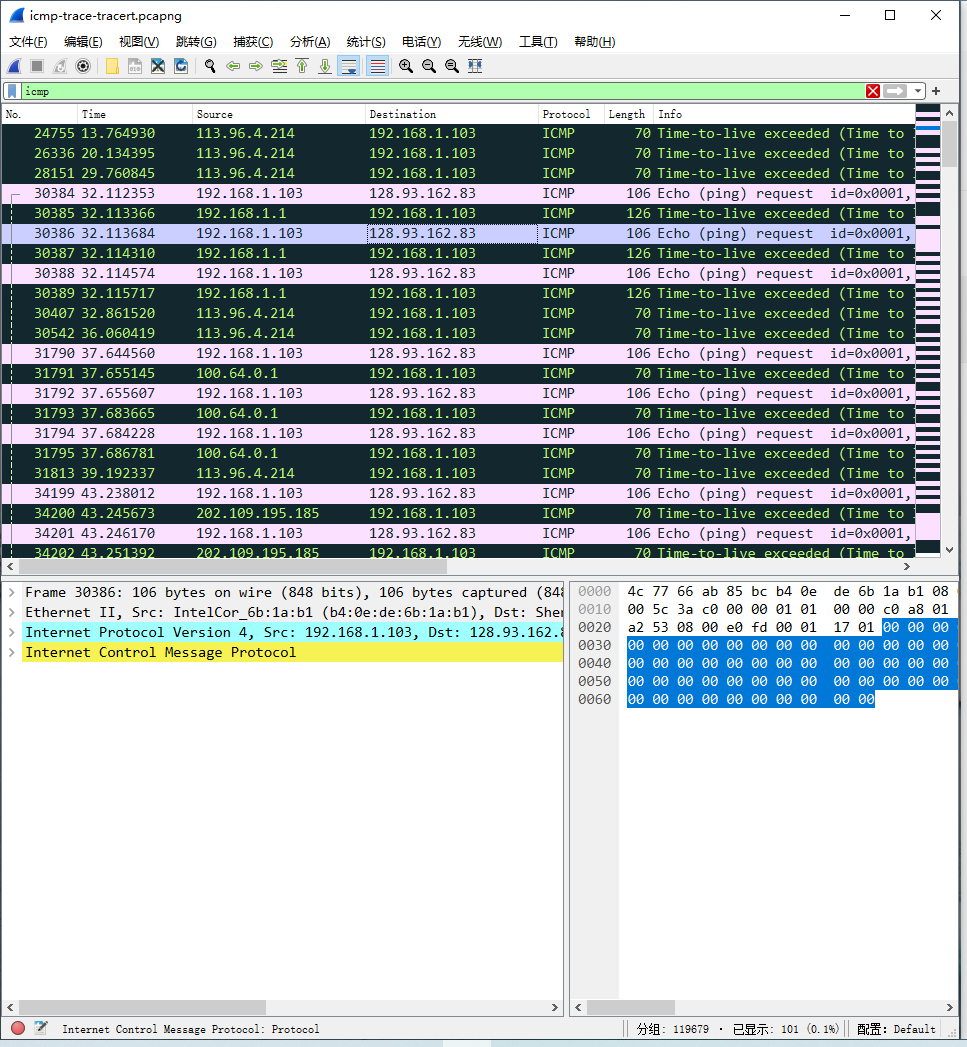Zoom in on packet text
This screenshot has width=967, height=1047.
406,66
